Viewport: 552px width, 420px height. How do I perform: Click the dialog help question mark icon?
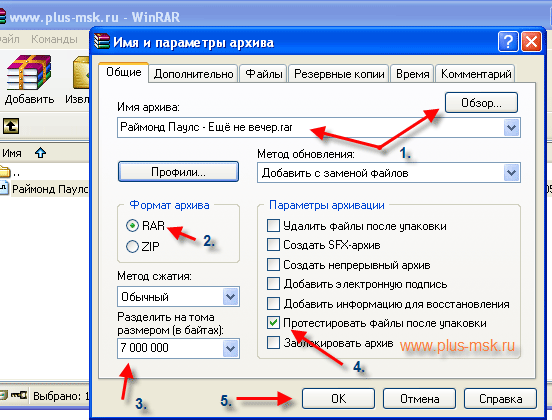(x=508, y=42)
